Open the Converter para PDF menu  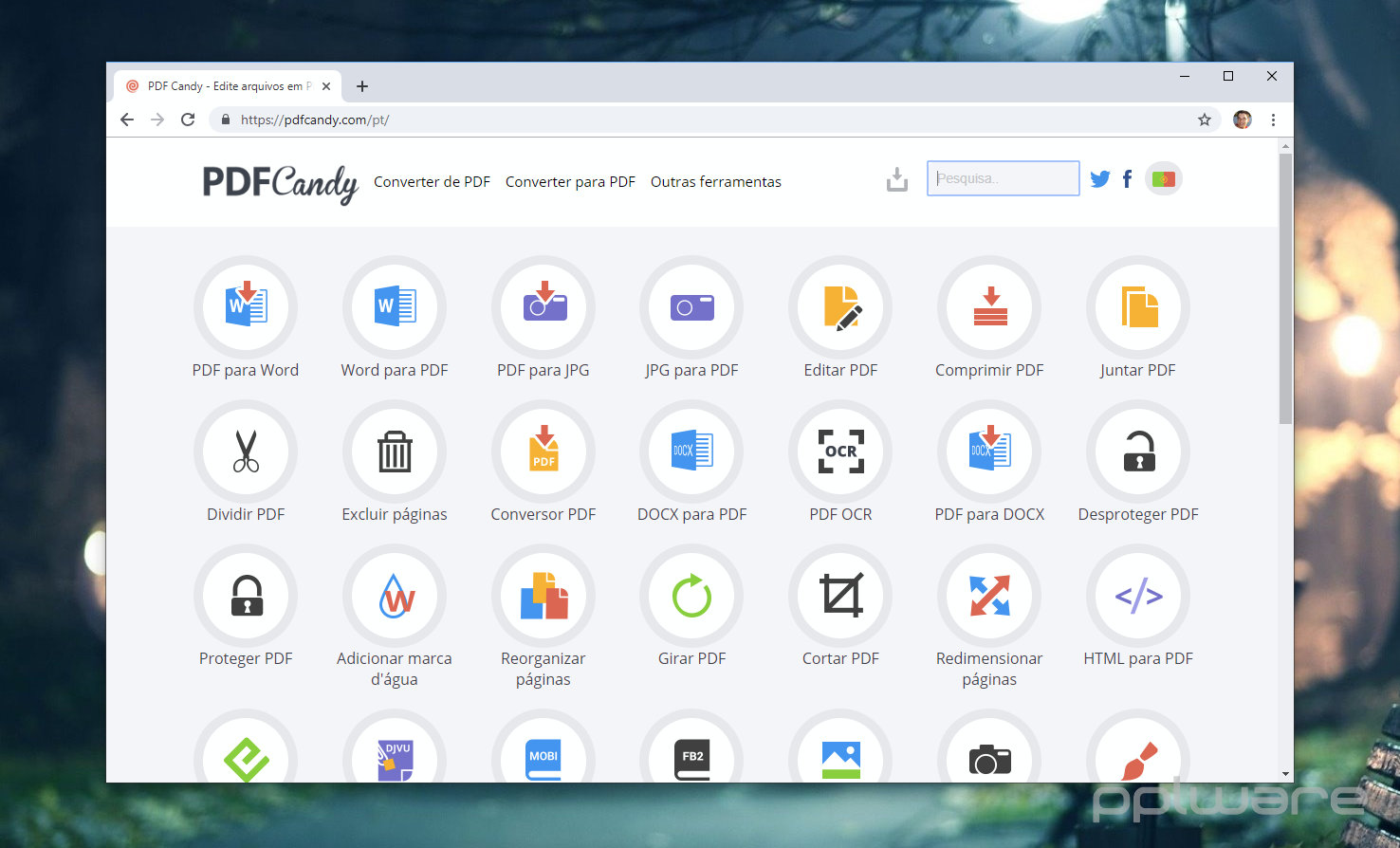click(570, 181)
